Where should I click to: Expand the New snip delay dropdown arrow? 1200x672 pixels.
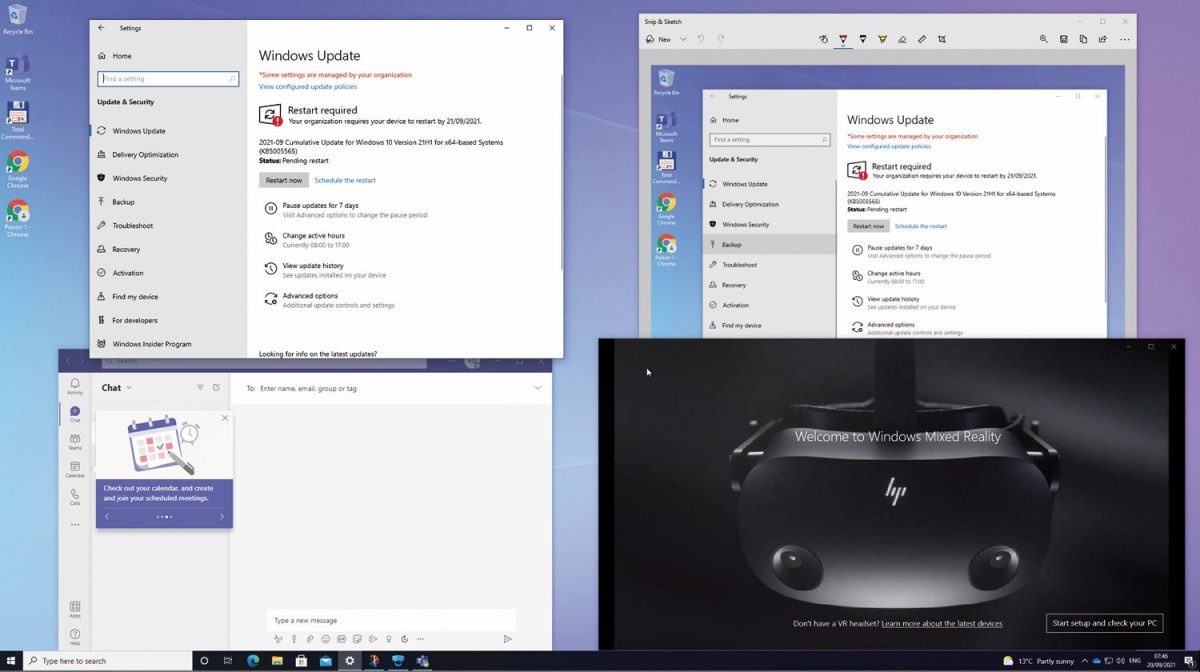pyautogui.click(x=683, y=39)
